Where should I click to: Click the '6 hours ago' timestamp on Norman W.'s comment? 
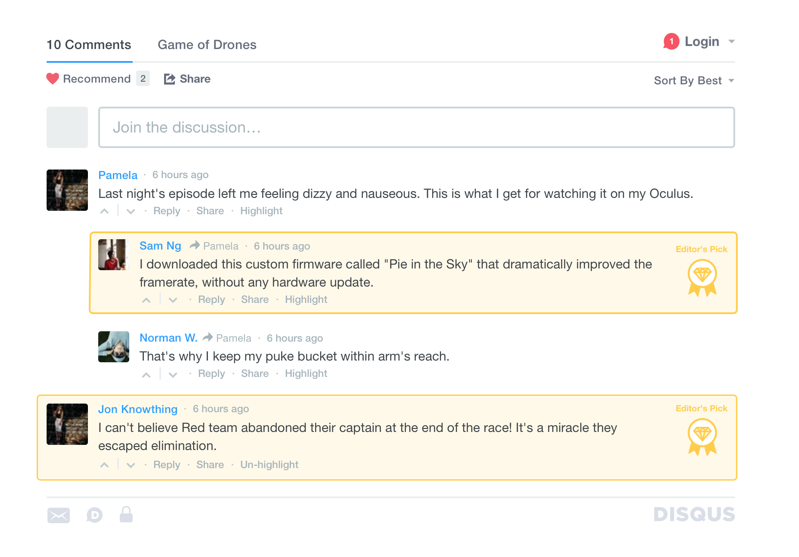(295, 338)
